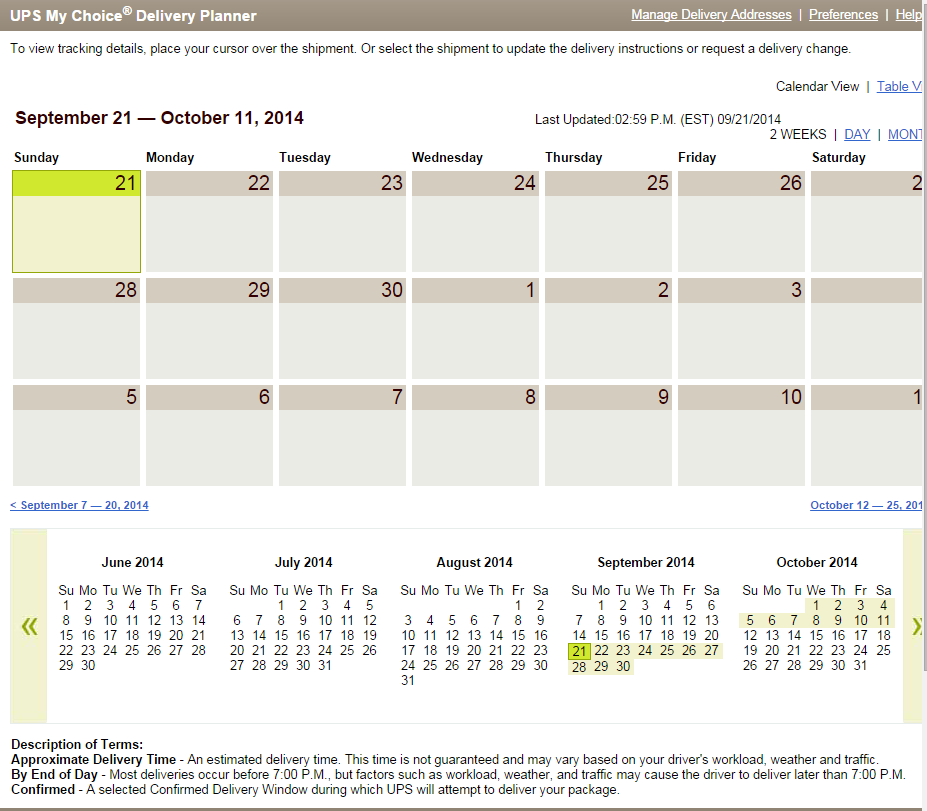Click 30 in September 2014 mini calendar
Image resolution: width=927 pixels, height=811 pixels.
point(623,666)
